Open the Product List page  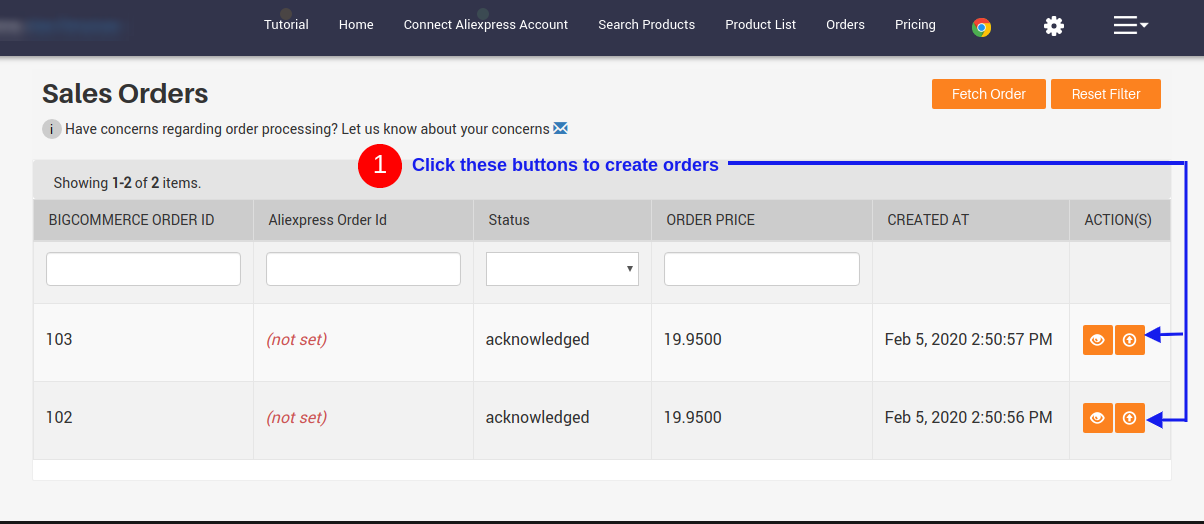760,25
